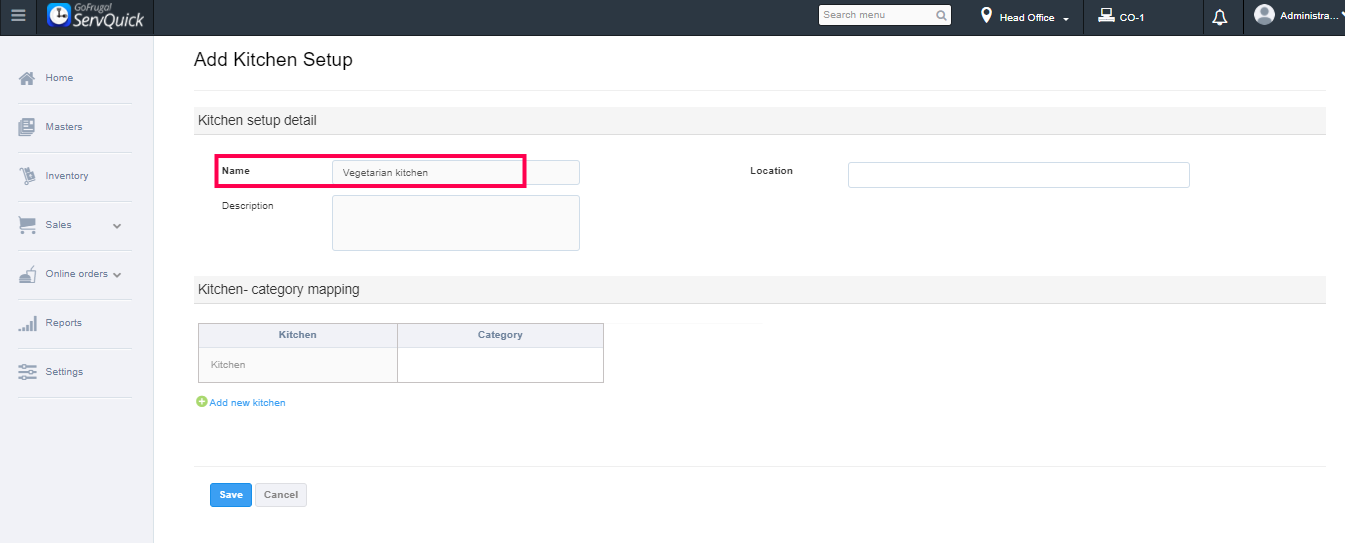The image size is (1345, 543).
Task: Expand the Sales submenu chevron
Action: [x=117, y=226]
